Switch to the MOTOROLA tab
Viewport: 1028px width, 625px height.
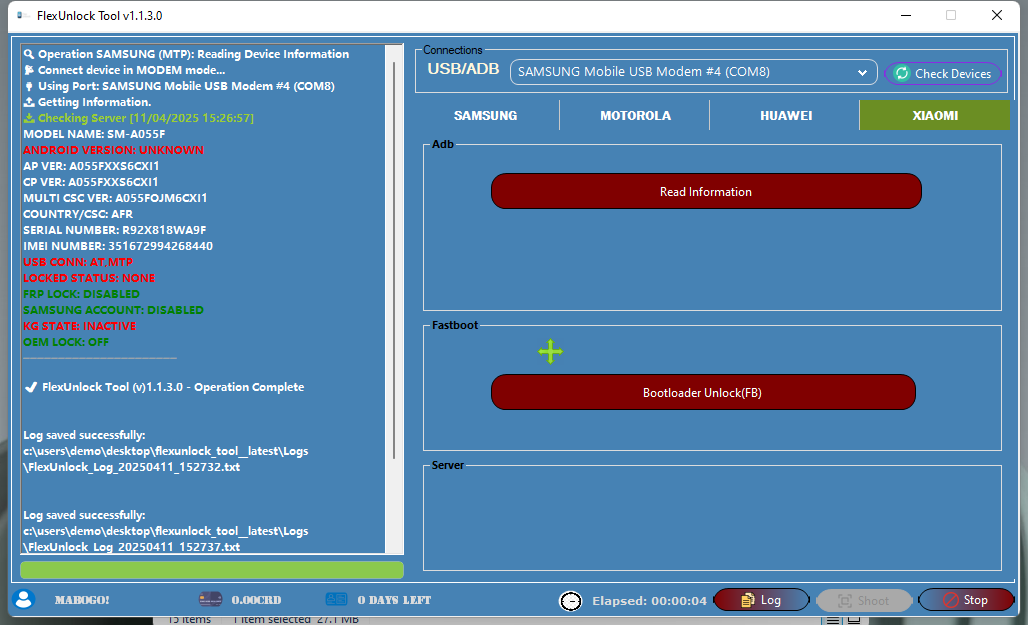[635, 115]
